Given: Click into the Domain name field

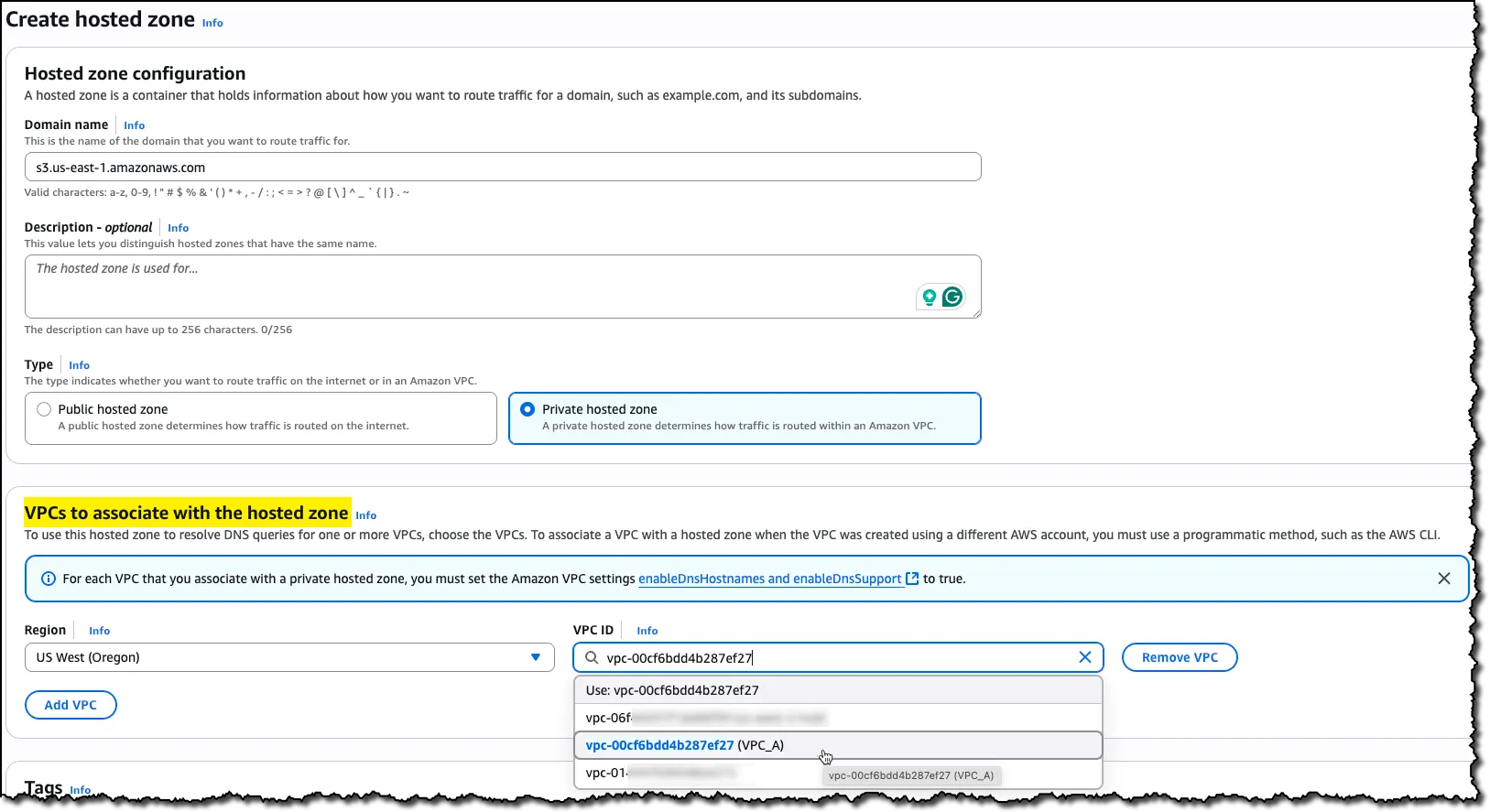Looking at the screenshot, I should point(502,168).
